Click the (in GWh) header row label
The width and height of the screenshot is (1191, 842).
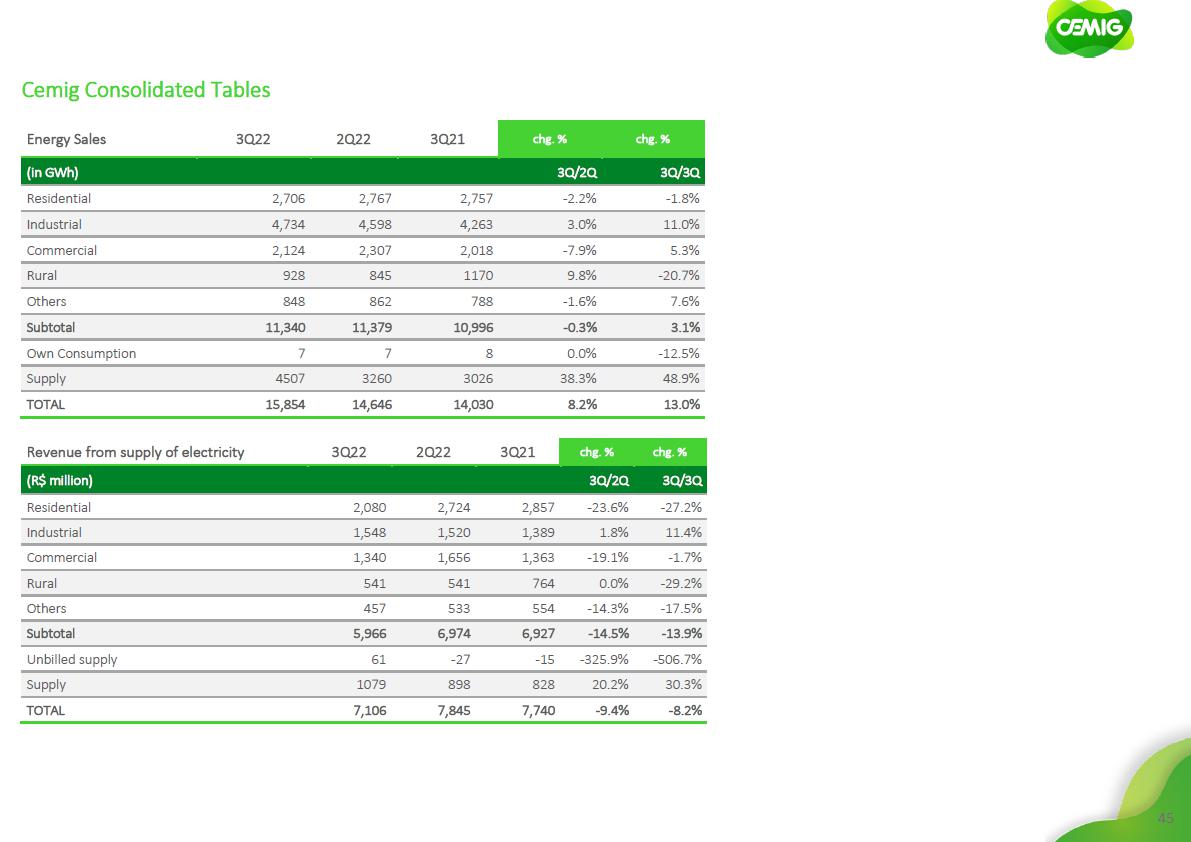(53, 173)
